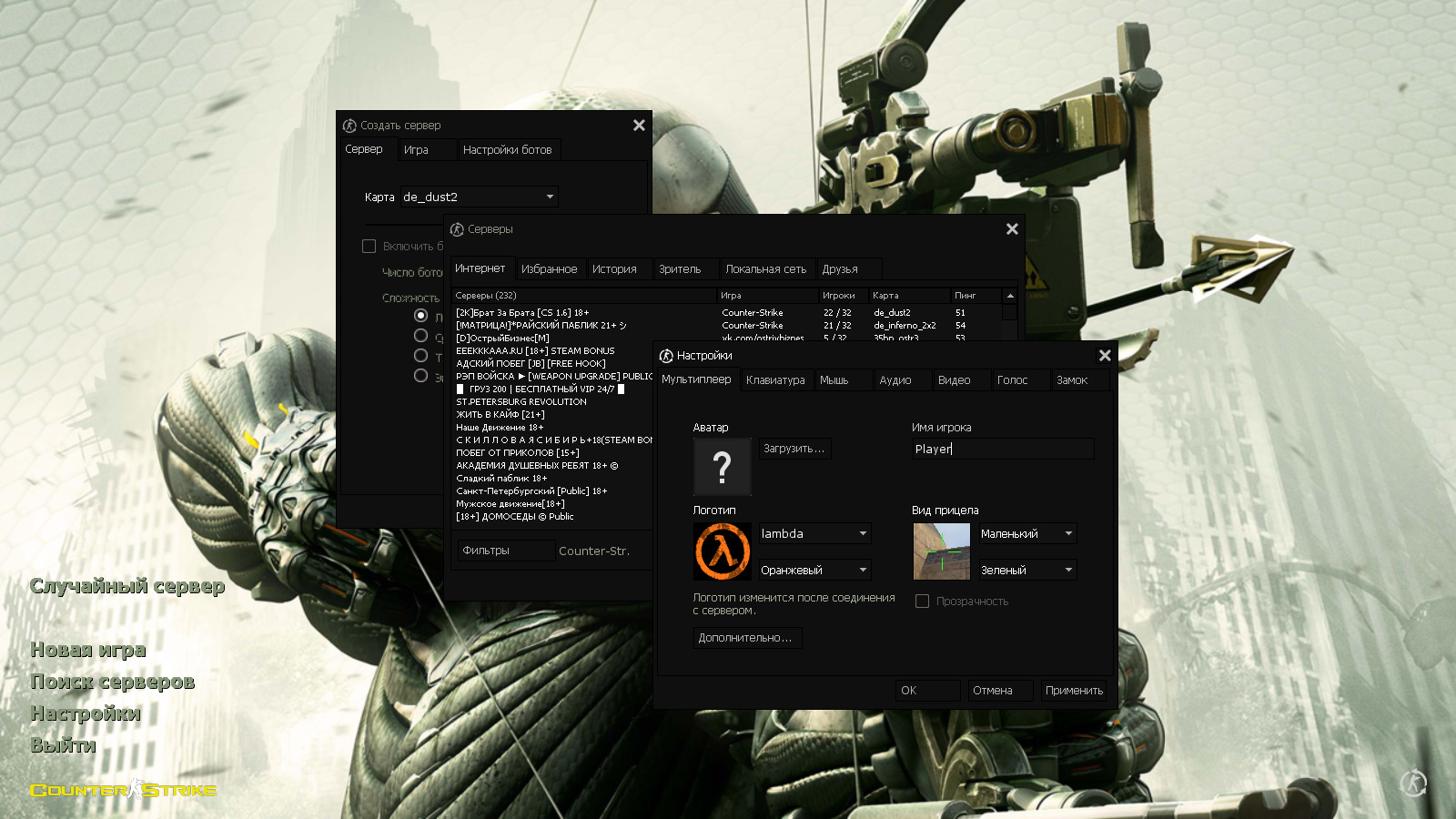Click the Steam logo in the bottom-right corner
The height and width of the screenshot is (819, 1456).
pyautogui.click(x=1413, y=783)
